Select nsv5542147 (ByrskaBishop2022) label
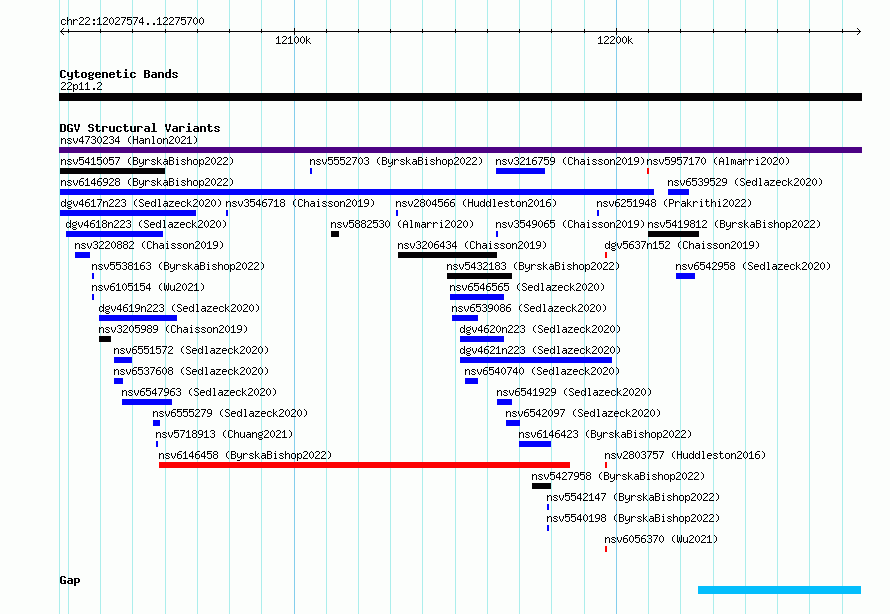The height and width of the screenshot is (614, 890). [633, 497]
